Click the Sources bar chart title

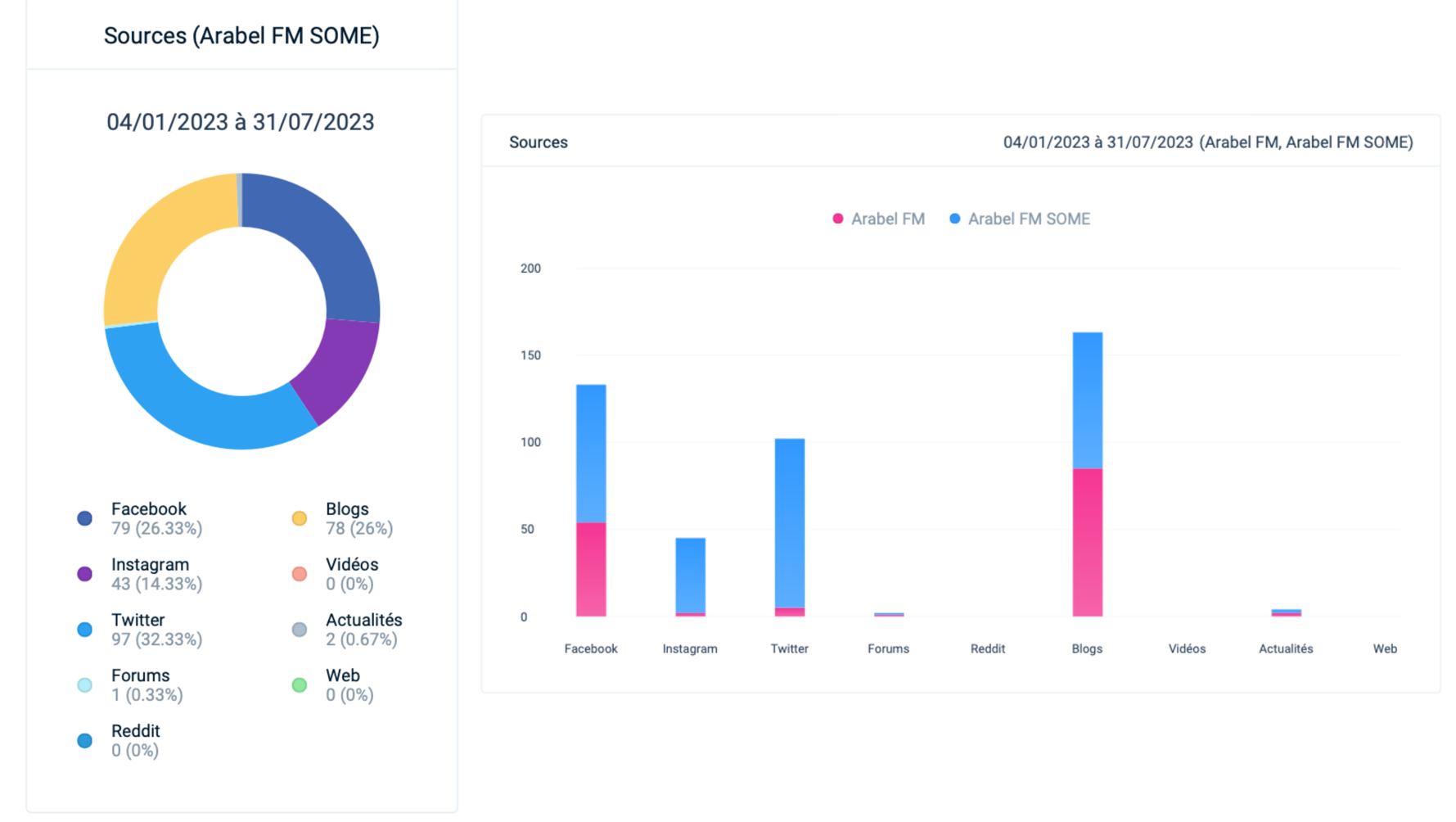(x=538, y=142)
